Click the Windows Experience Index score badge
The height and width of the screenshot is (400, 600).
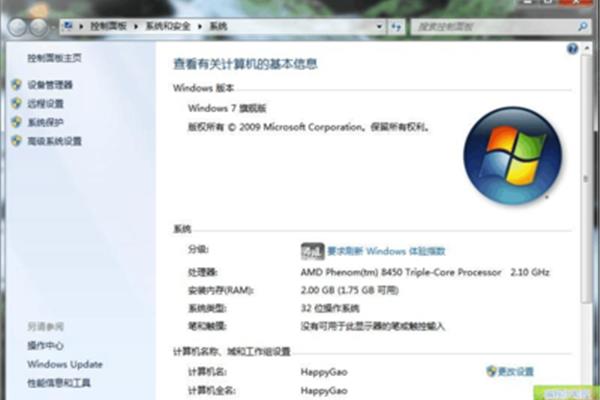(x=312, y=251)
